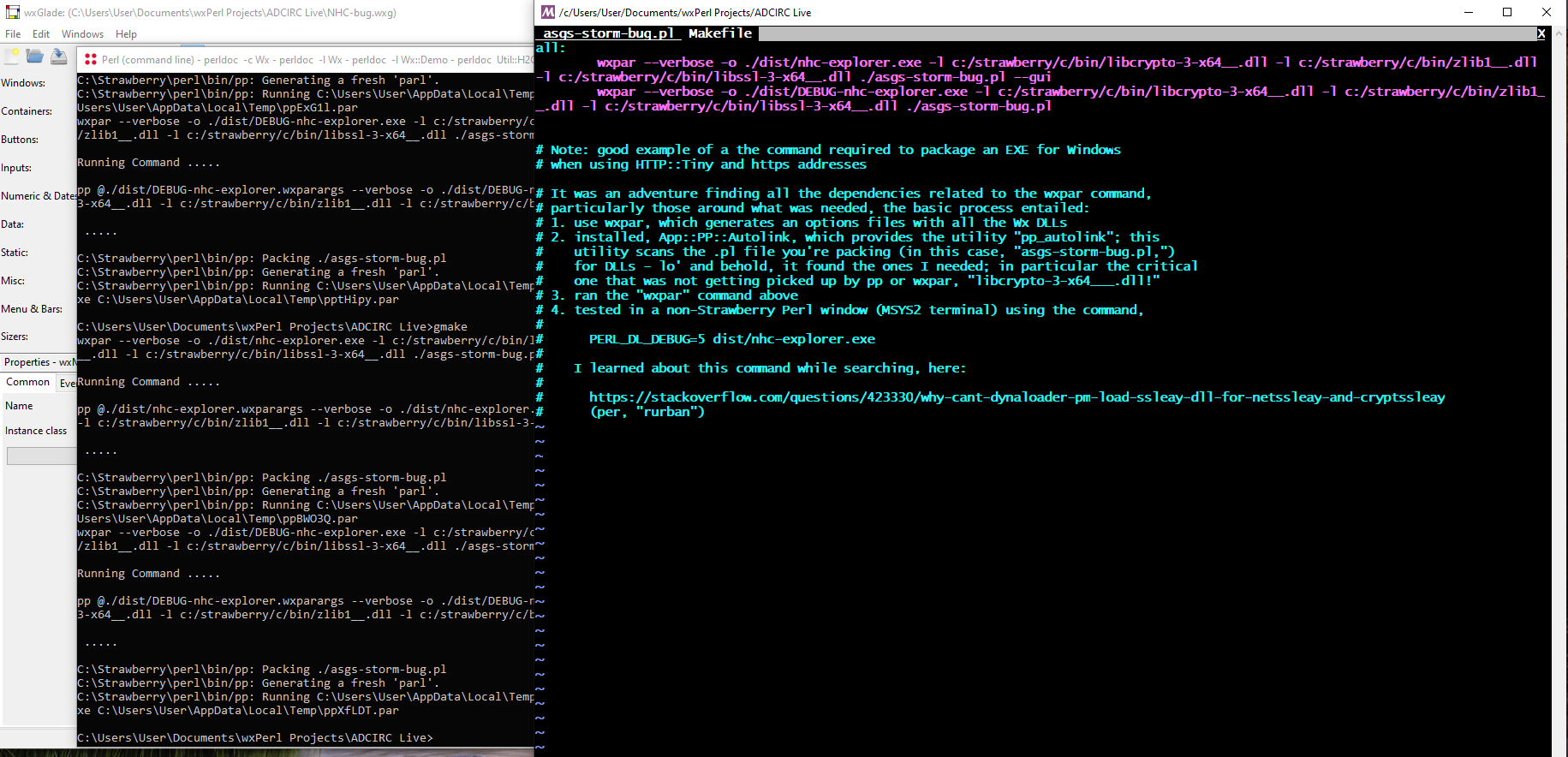The image size is (1568, 757).
Task: Select the Common tab in Properties panel
Action: click(x=28, y=382)
